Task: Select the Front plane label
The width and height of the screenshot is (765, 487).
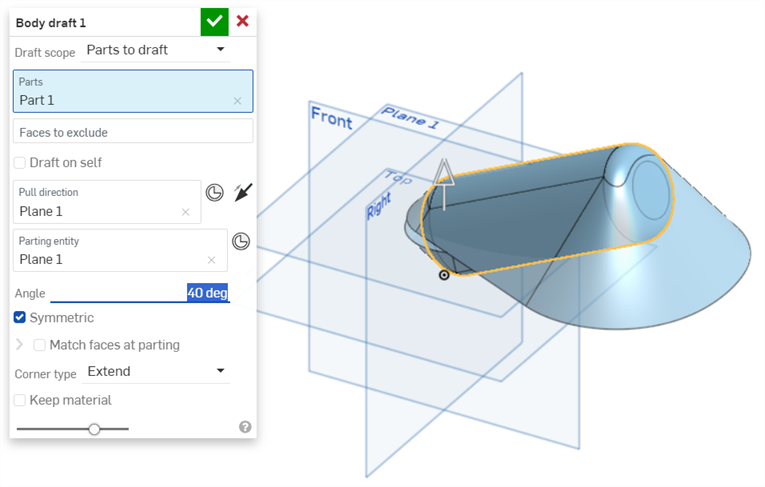Action: click(x=332, y=118)
